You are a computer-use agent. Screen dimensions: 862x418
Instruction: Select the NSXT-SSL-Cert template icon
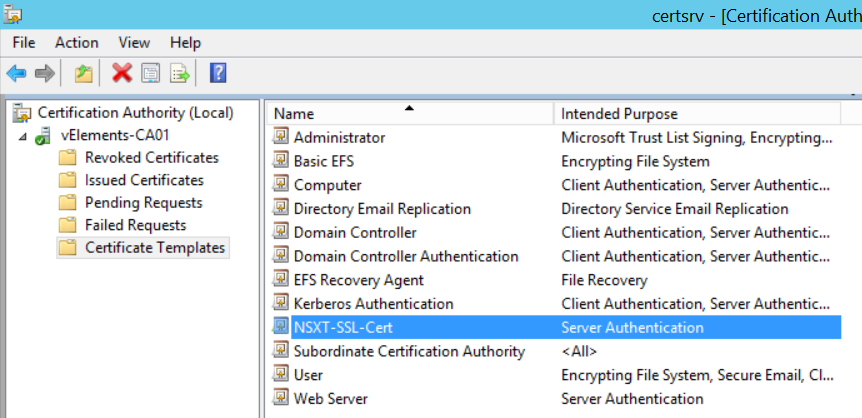click(281, 327)
